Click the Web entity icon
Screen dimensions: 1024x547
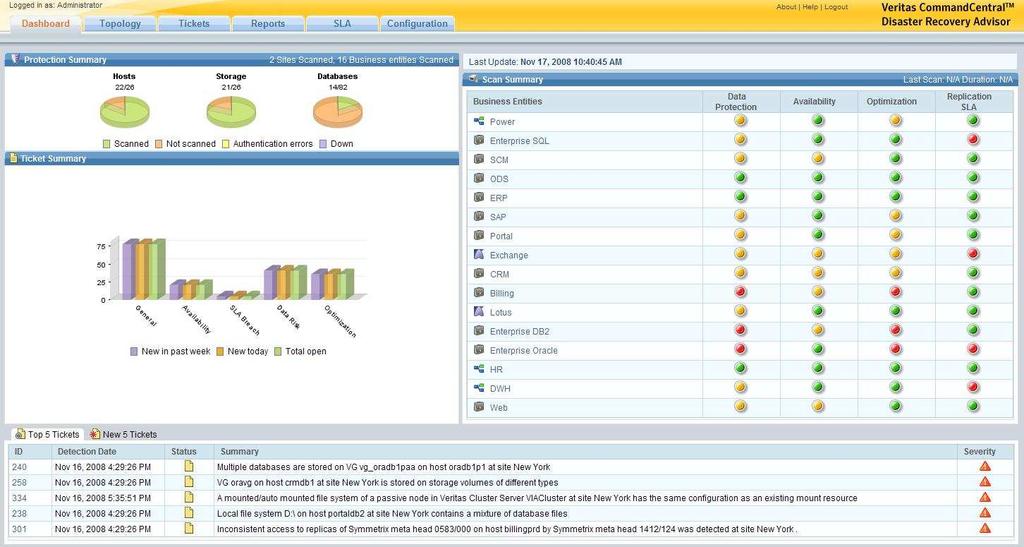(479, 407)
